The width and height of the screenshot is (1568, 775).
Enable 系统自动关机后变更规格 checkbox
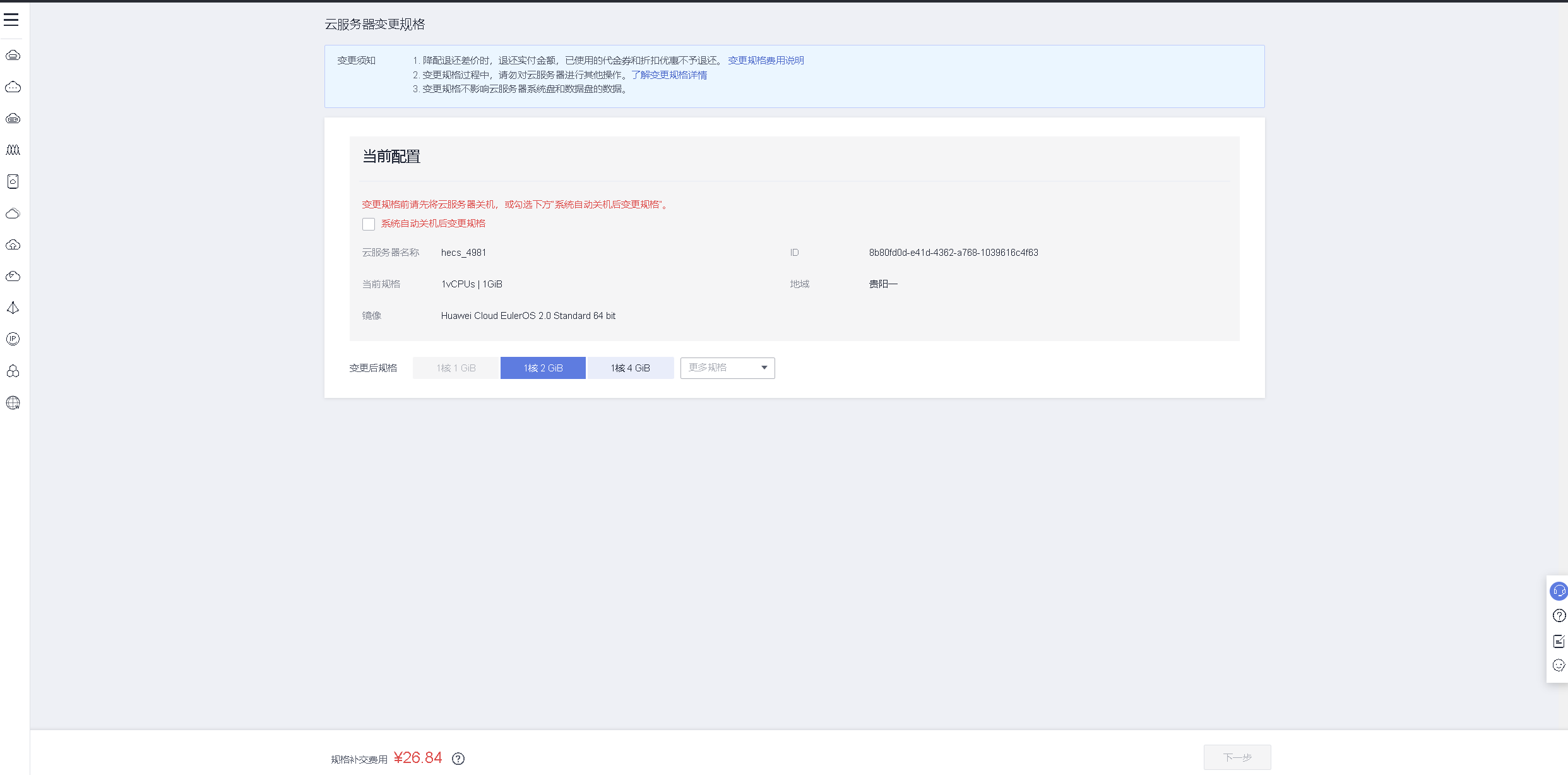coord(369,224)
